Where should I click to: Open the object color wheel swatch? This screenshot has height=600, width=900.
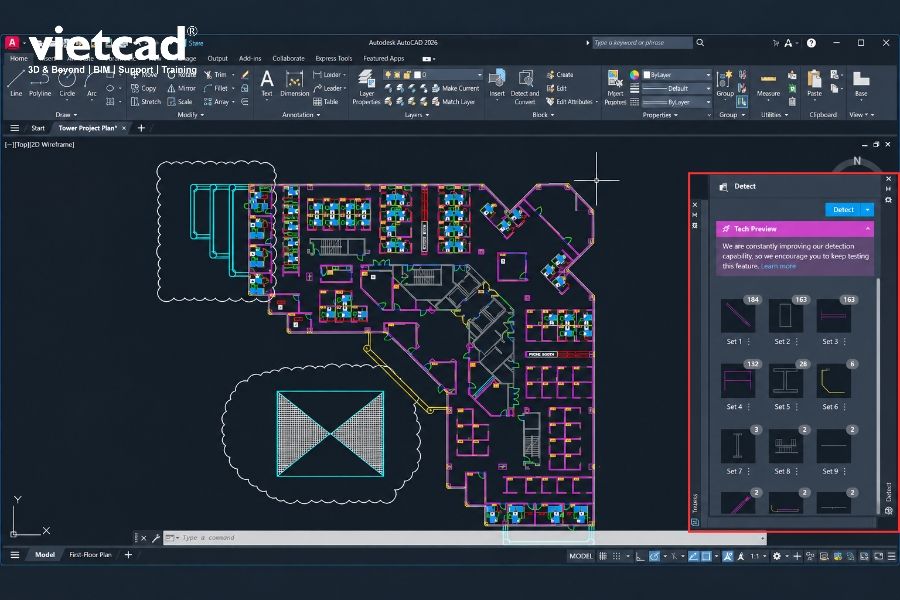pyautogui.click(x=634, y=75)
